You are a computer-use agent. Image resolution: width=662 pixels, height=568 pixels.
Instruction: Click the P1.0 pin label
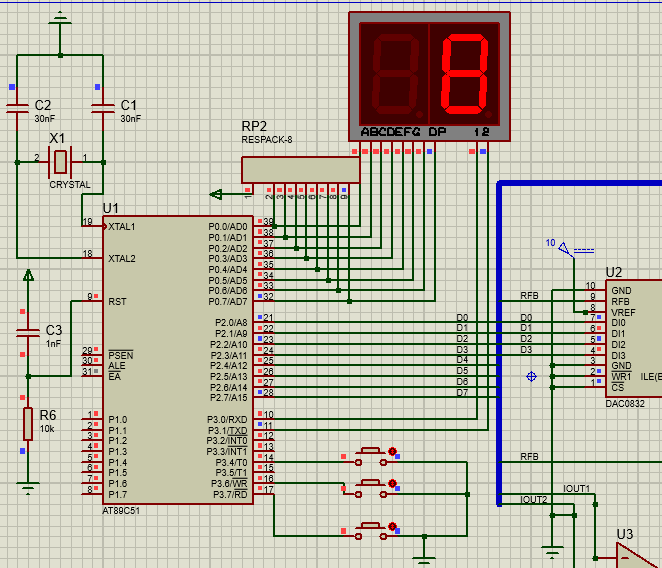tap(117, 419)
